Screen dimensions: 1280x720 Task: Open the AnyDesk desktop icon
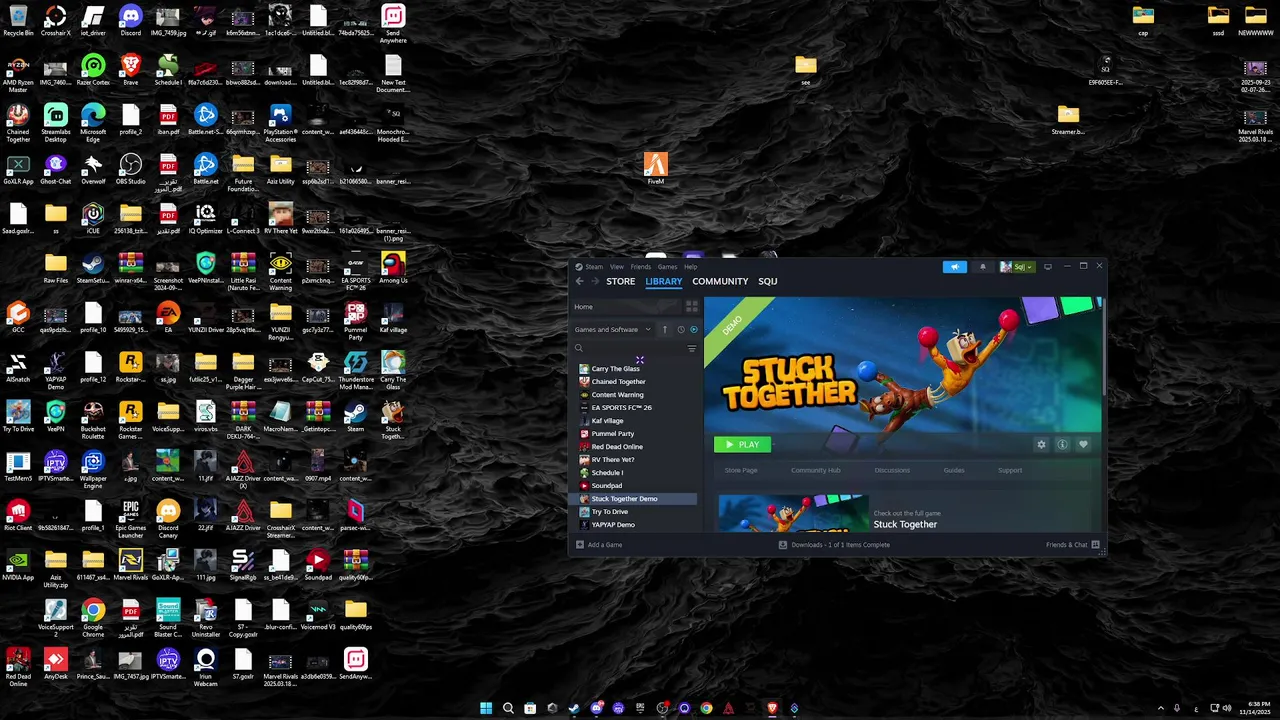[x=55, y=664]
